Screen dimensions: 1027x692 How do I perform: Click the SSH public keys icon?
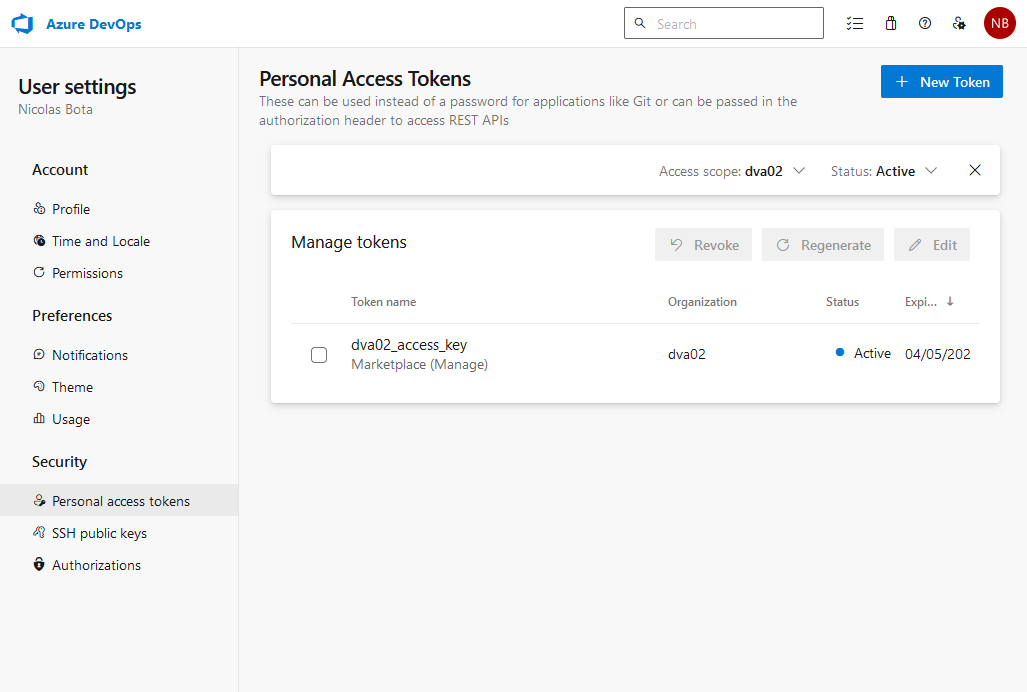click(39, 532)
